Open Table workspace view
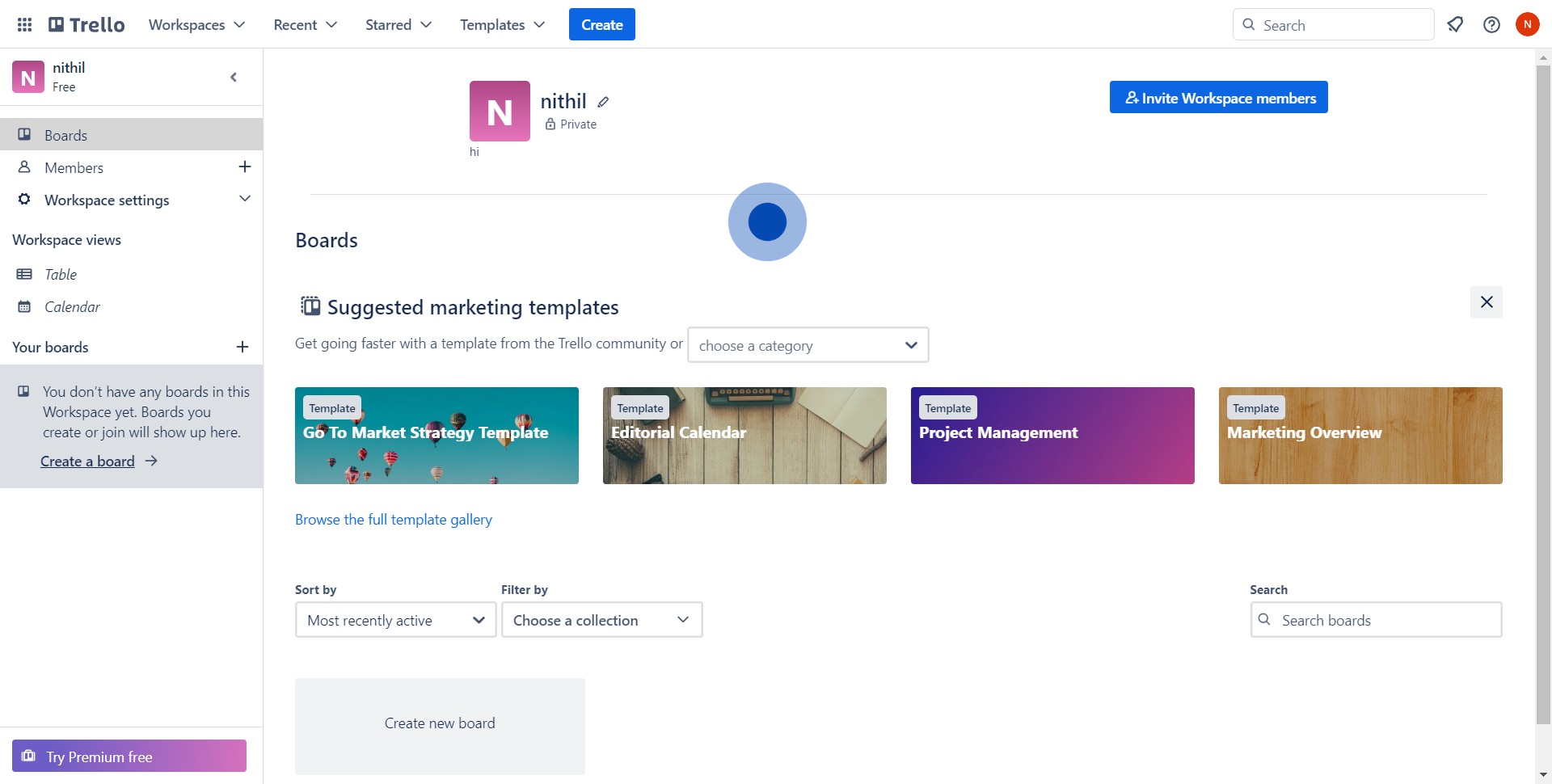This screenshot has height=784, width=1552. 61,275
